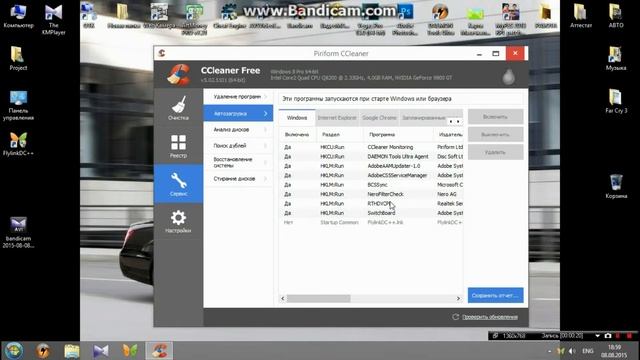Open Far Cry 3 folder on desktop
This screenshot has height=360, width=640.
pos(616,101)
